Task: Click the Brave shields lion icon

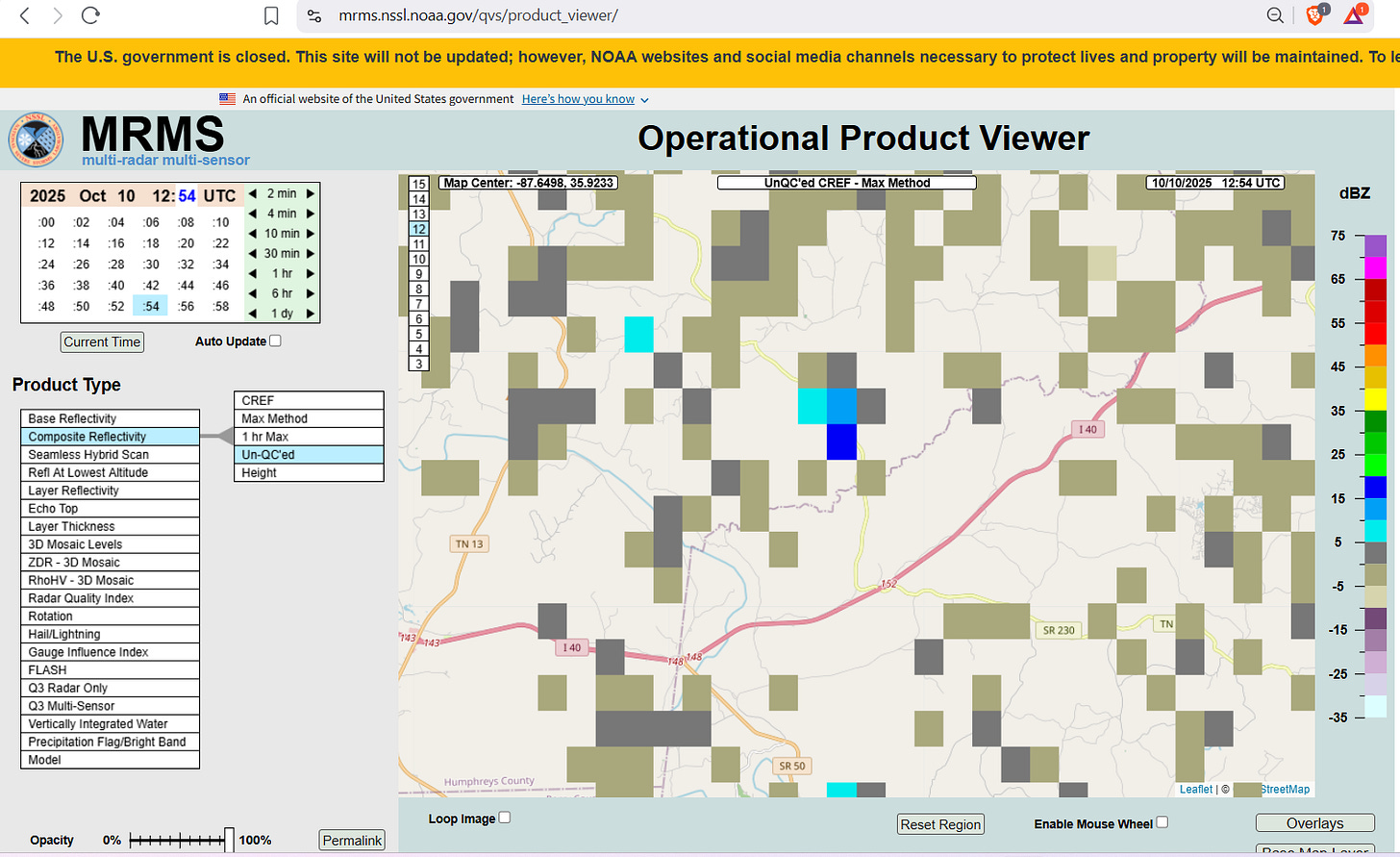Action: click(x=1314, y=14)
